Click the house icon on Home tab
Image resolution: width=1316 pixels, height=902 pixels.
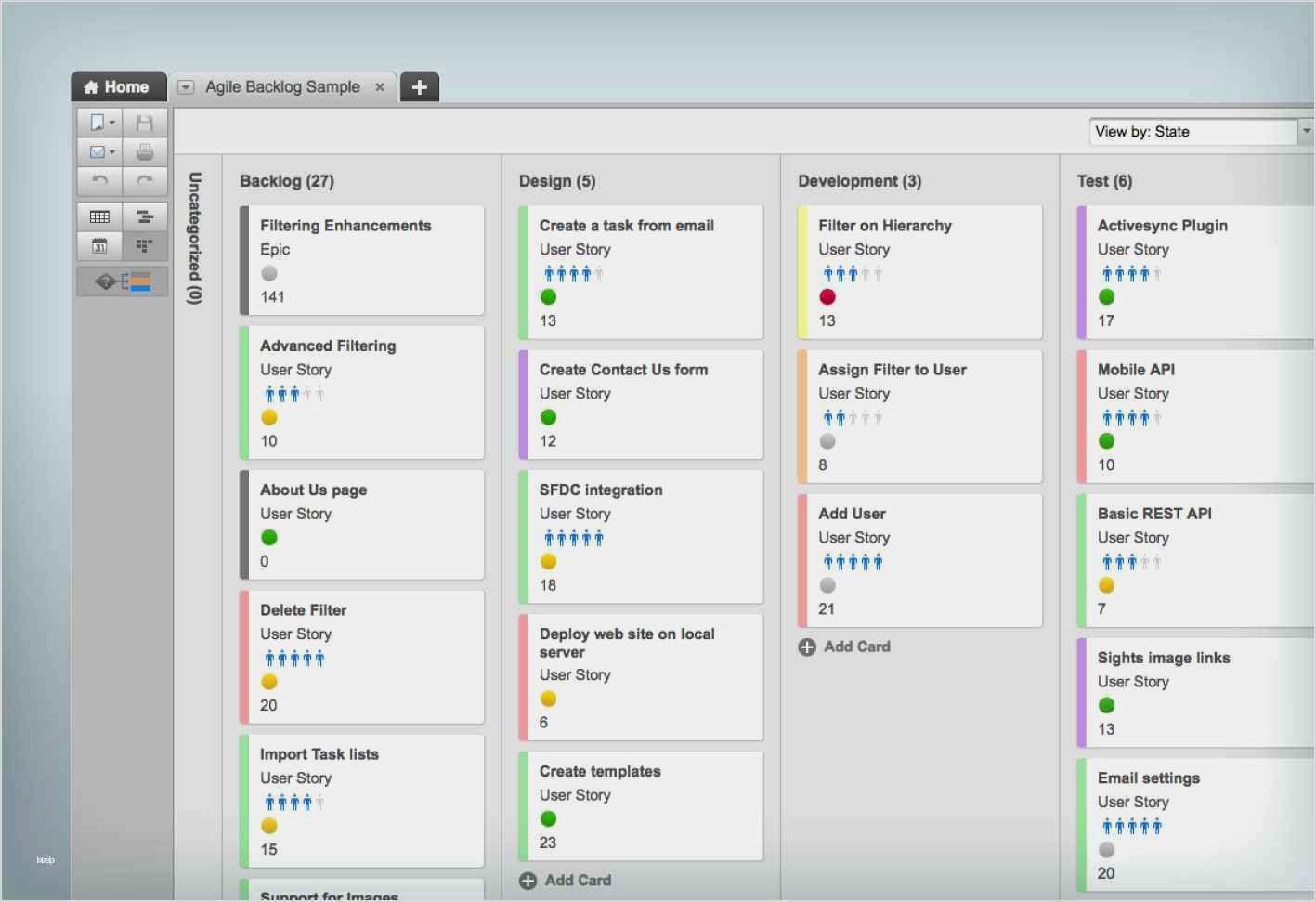(x=91, y=87)
